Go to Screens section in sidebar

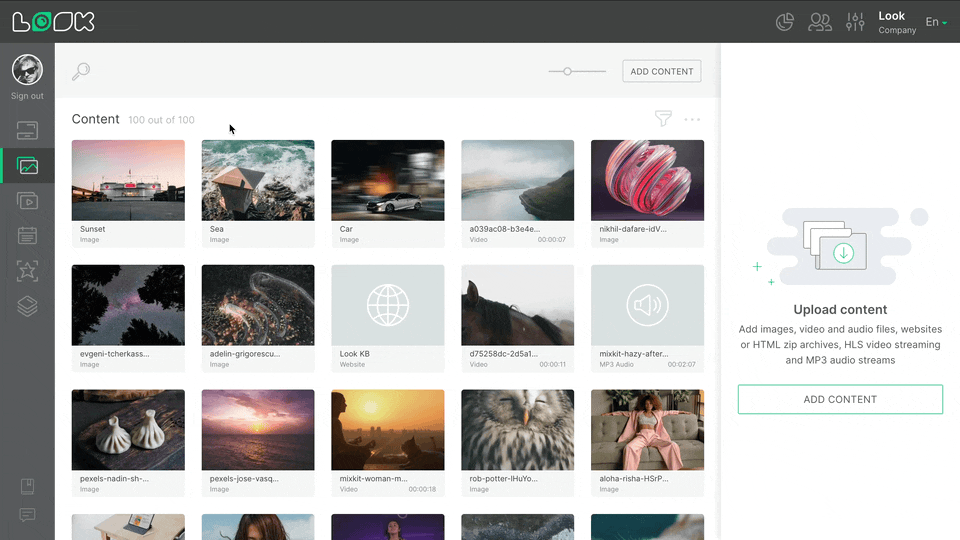(x=27, y=130)
